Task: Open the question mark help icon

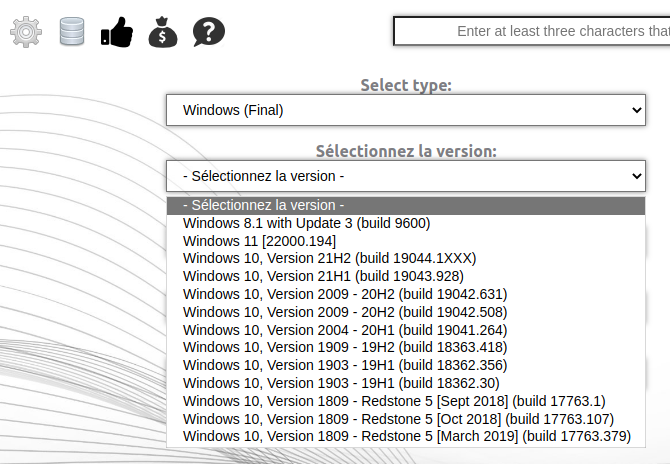Action: [208, 32]
